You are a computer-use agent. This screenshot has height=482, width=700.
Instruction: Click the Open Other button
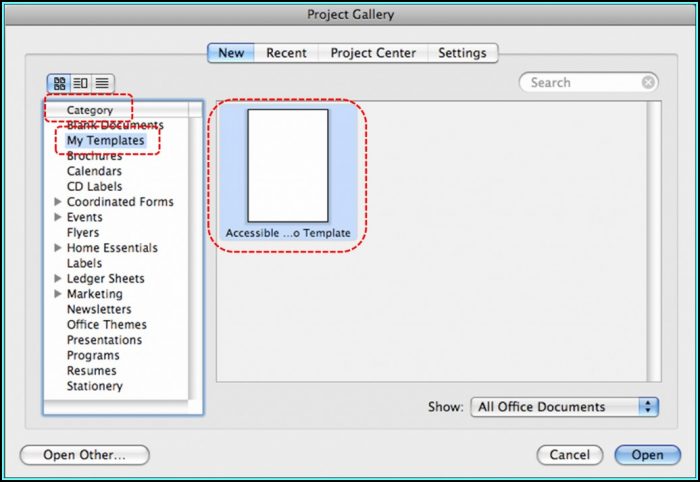tap(85, 455)
